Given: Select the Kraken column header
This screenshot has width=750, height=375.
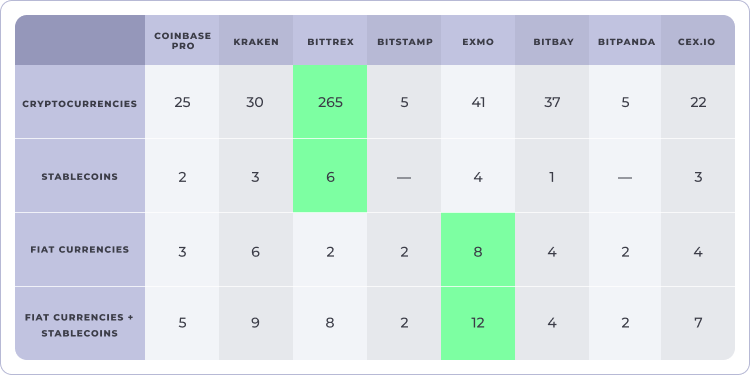Looking at the screenshot, I should [256, 40].
